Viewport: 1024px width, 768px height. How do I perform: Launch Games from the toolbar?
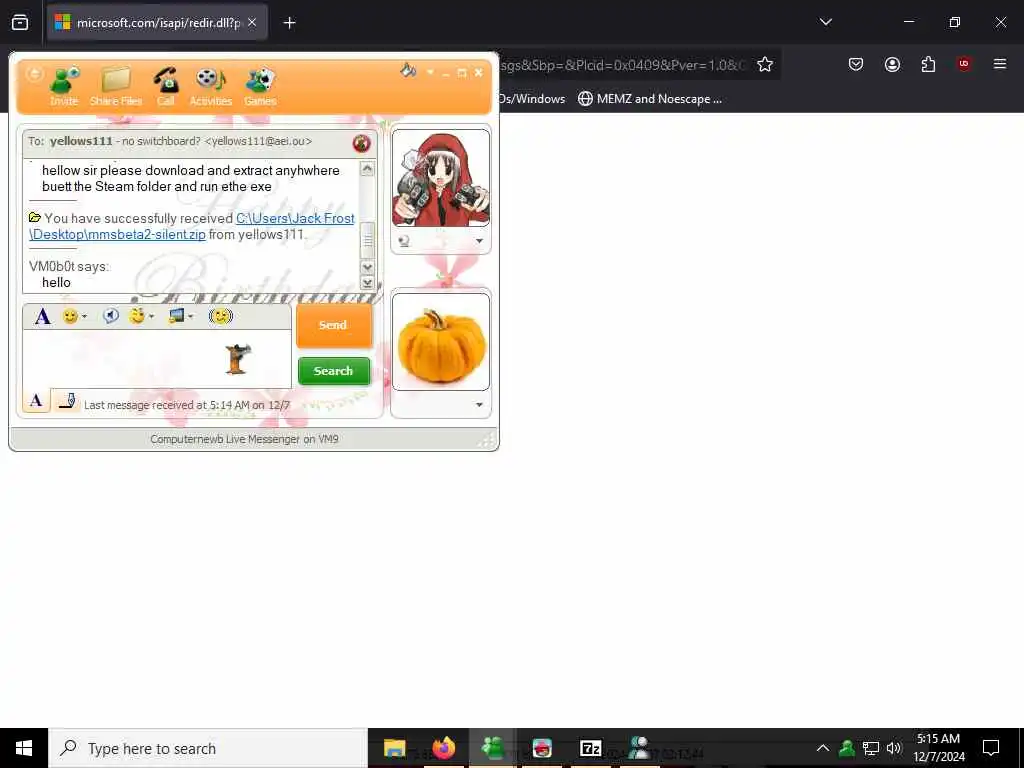tap(260, 86)
